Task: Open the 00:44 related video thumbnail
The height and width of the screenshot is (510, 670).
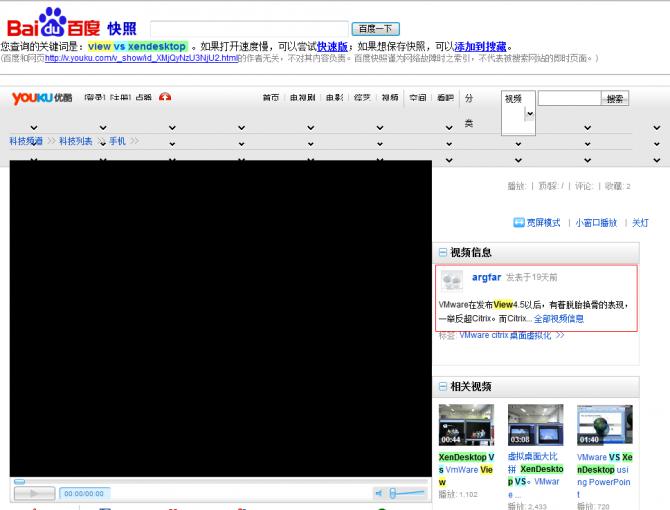Action: tap(466, 425)
